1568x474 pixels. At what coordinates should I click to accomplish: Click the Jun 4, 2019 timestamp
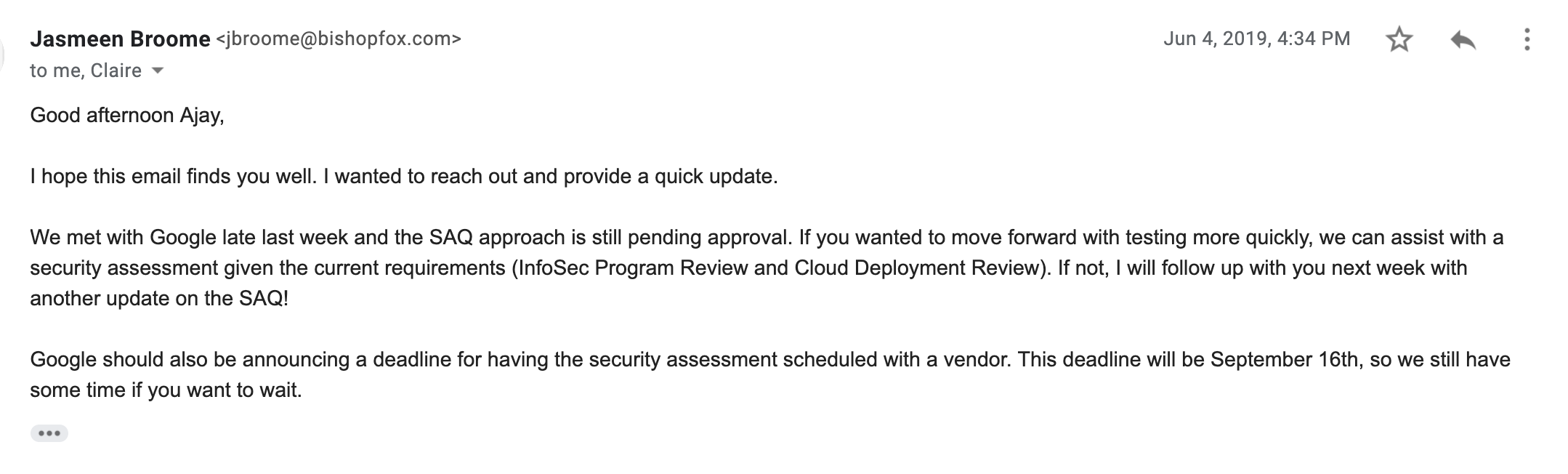pyautogui.click(x=1256, y=39)
